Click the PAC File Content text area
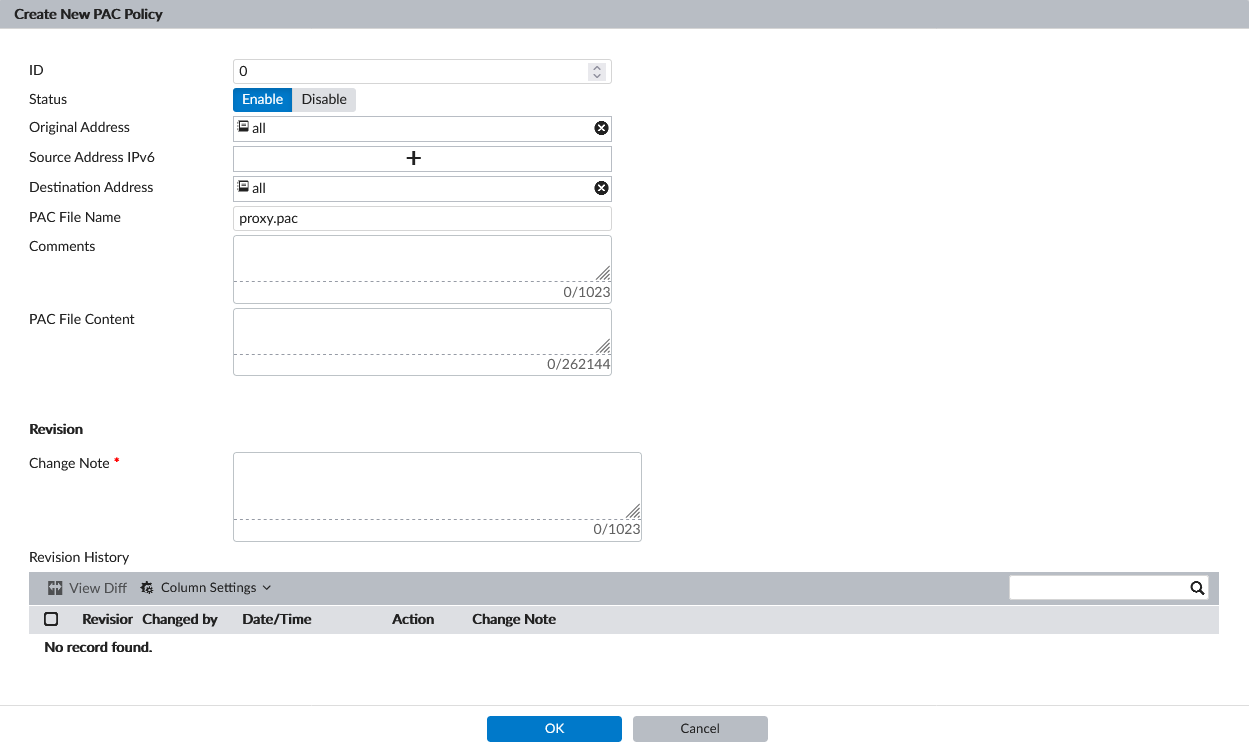This screenshot has height=745, width=1249. 422,331
